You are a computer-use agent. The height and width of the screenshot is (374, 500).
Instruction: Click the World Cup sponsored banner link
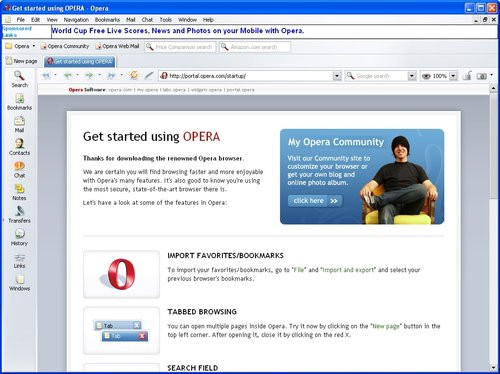pos(178,31)
